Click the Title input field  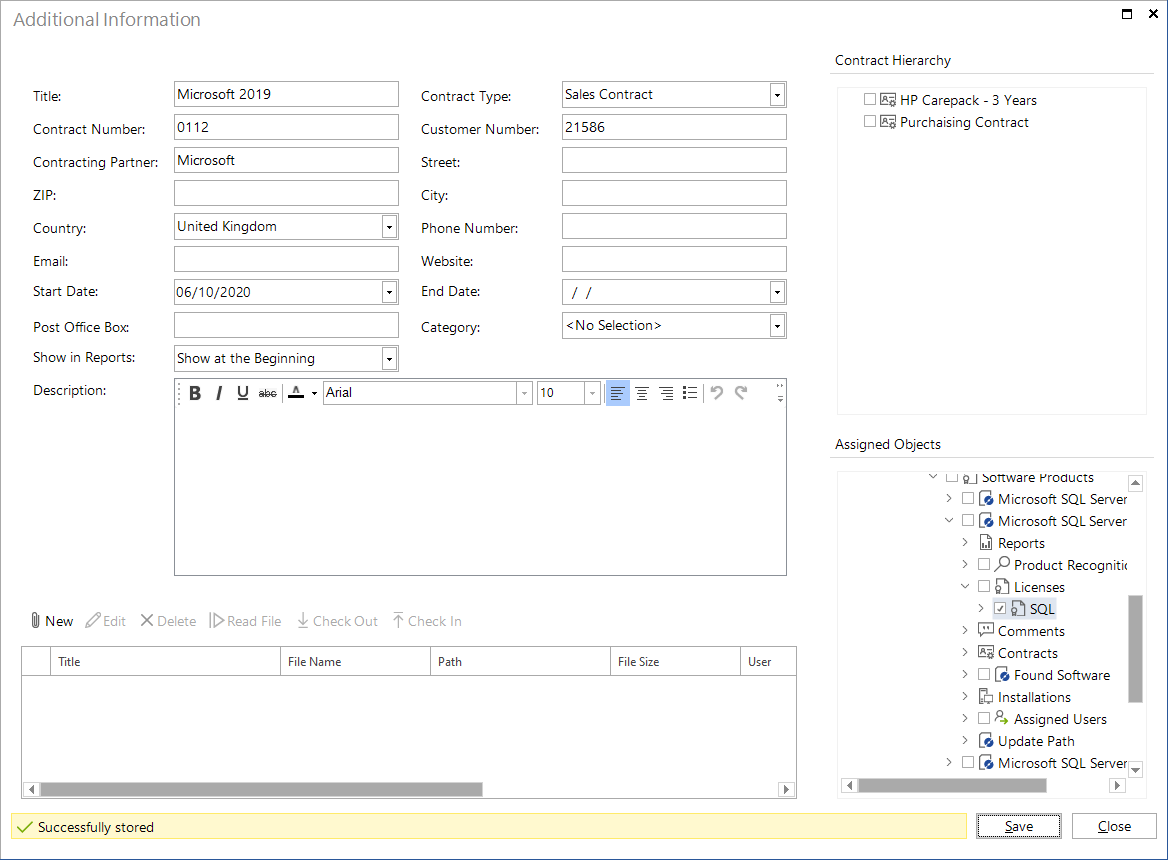[x=286, y=95]
